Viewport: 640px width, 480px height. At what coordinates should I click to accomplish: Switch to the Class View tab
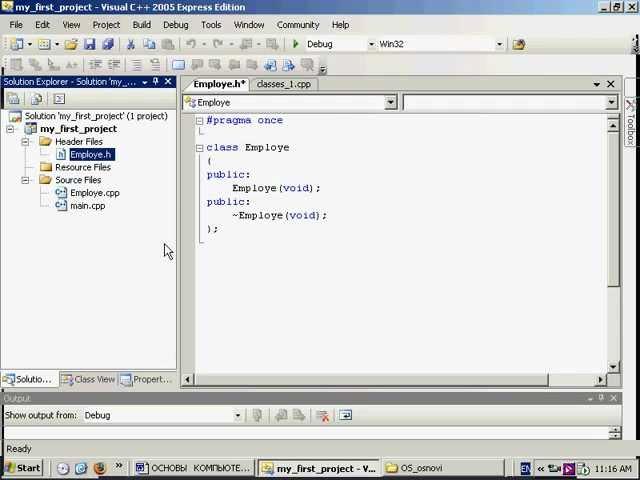coord(89,379)
